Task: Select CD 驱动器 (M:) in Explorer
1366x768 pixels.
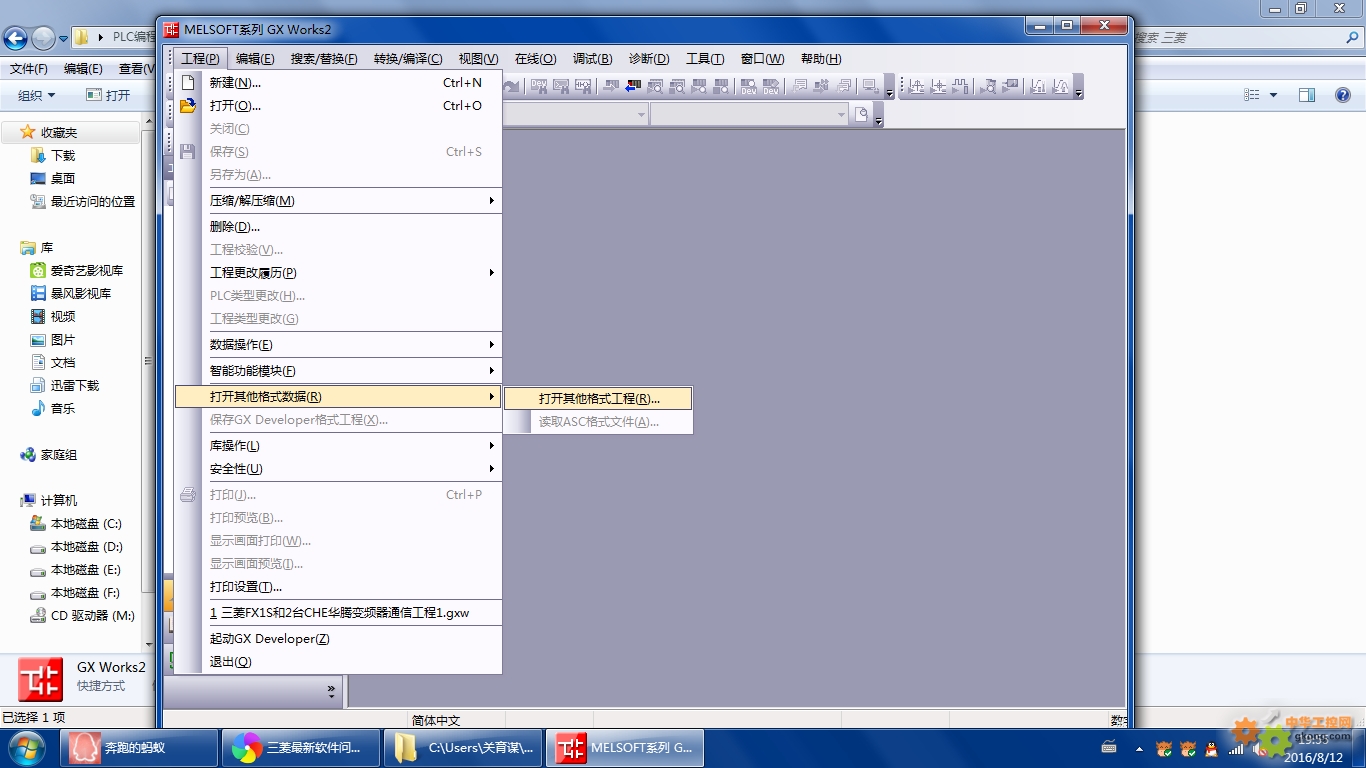Action: pos(92,616)
